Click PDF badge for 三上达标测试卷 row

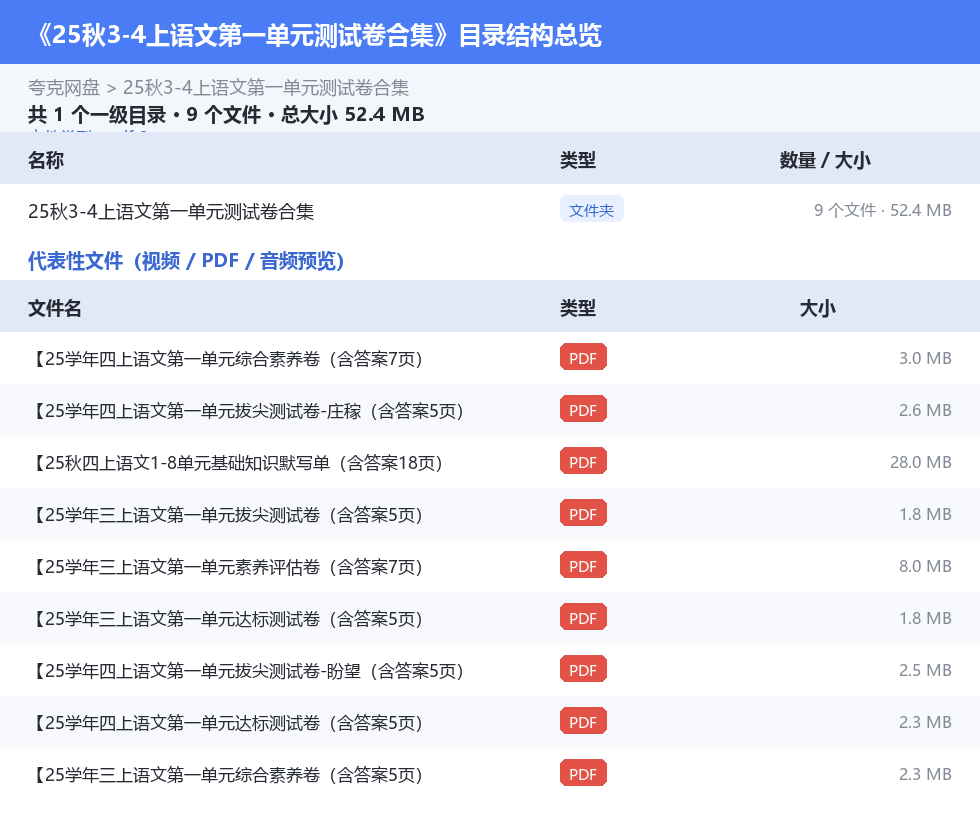tap(583, 616)
